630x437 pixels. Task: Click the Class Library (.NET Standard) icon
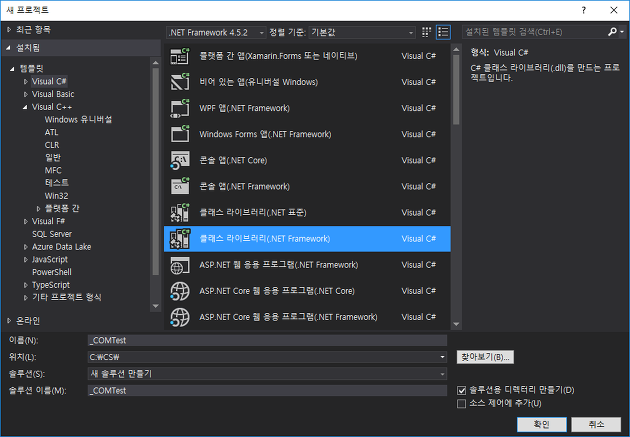click(x=180, y=212)
